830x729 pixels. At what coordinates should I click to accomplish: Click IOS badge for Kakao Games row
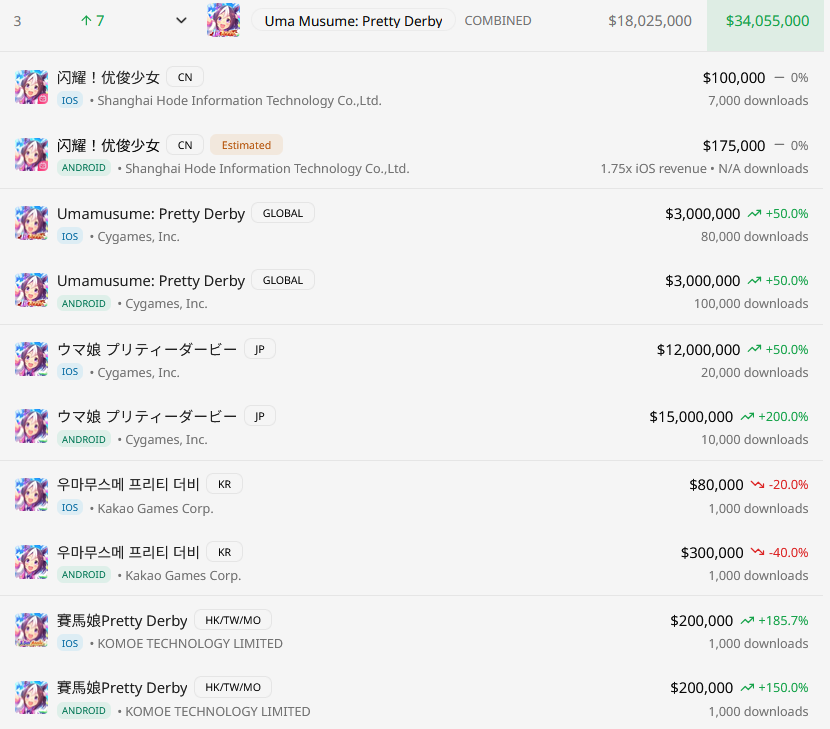(70, 508)
